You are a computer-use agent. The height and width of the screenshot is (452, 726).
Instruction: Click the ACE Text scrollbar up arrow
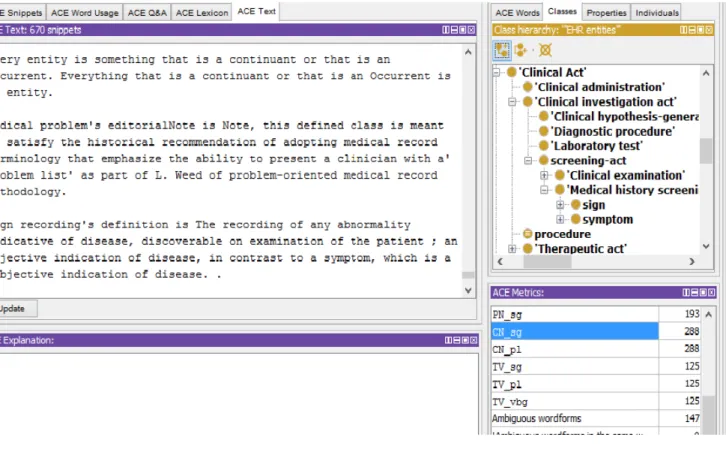coord(468,52)
